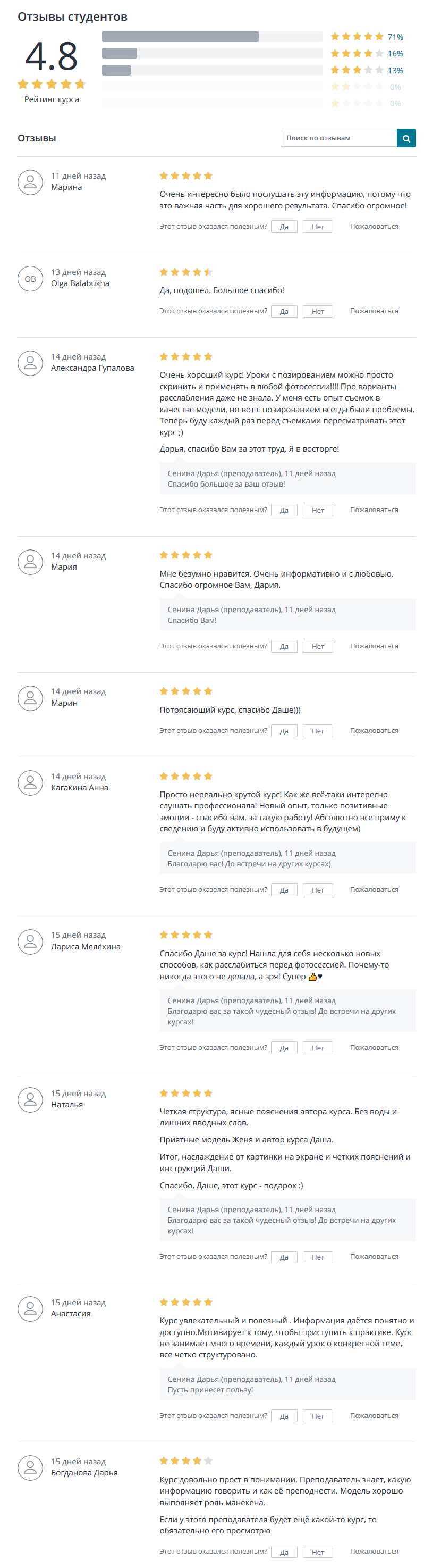Screen dimensions: 424x1568
Task: Click Лариса Мелёхина's avatar icon
Action: coord(30,941)
